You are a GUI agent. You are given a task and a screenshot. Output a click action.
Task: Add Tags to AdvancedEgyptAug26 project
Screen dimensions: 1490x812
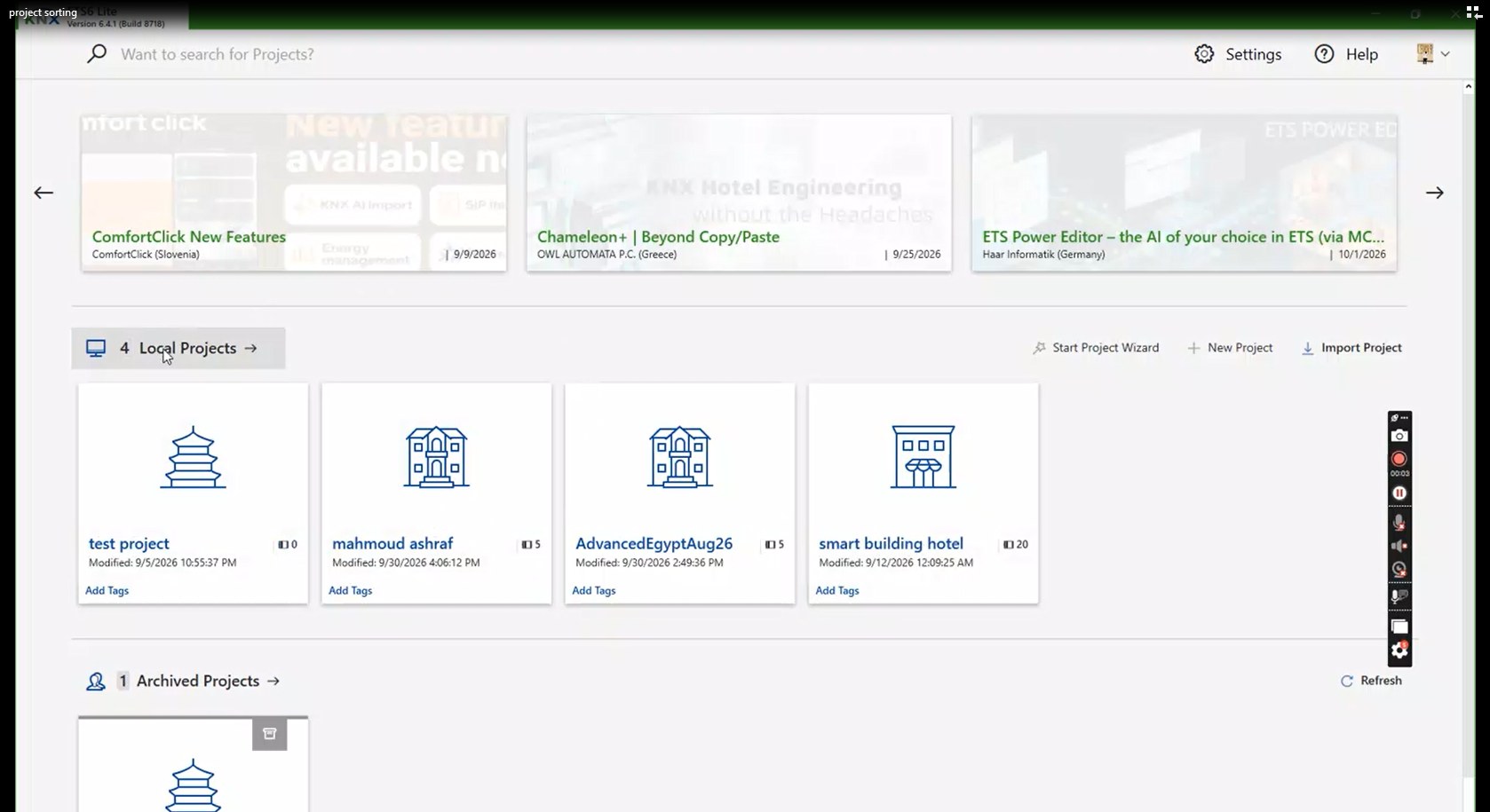click(x=593, y=590)
